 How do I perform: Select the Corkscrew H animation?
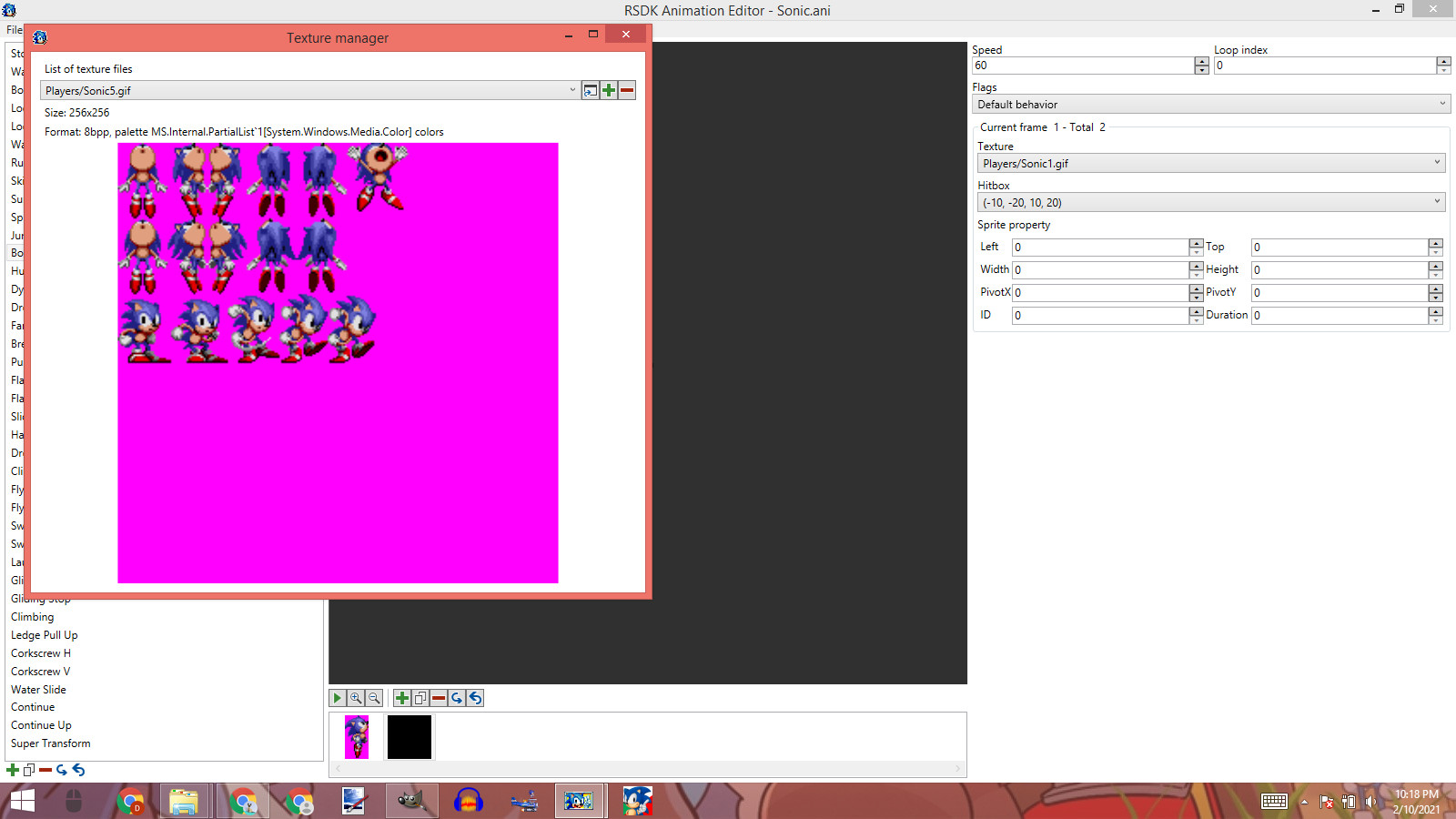coord(41,653)
